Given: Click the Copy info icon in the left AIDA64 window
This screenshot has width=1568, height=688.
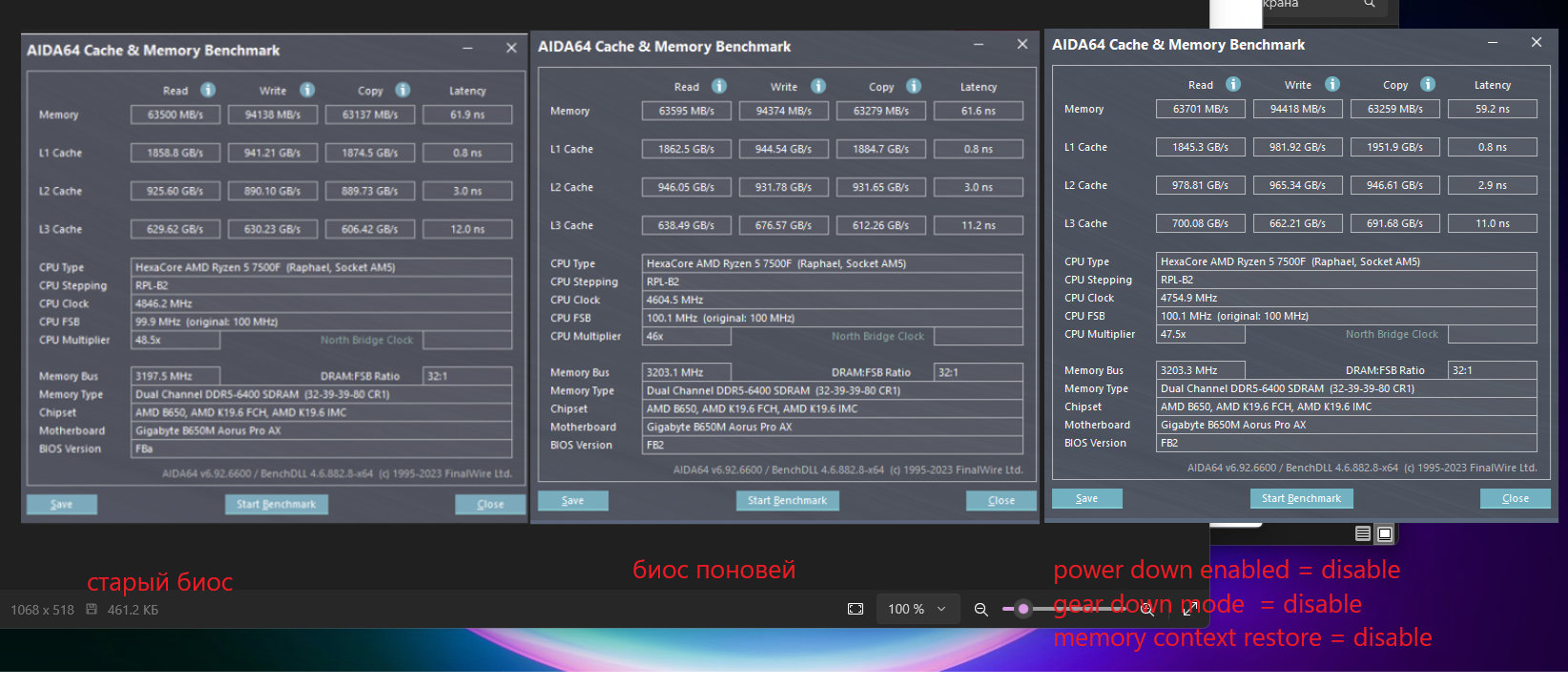Looking at the screenshot, I should (402, 90).
